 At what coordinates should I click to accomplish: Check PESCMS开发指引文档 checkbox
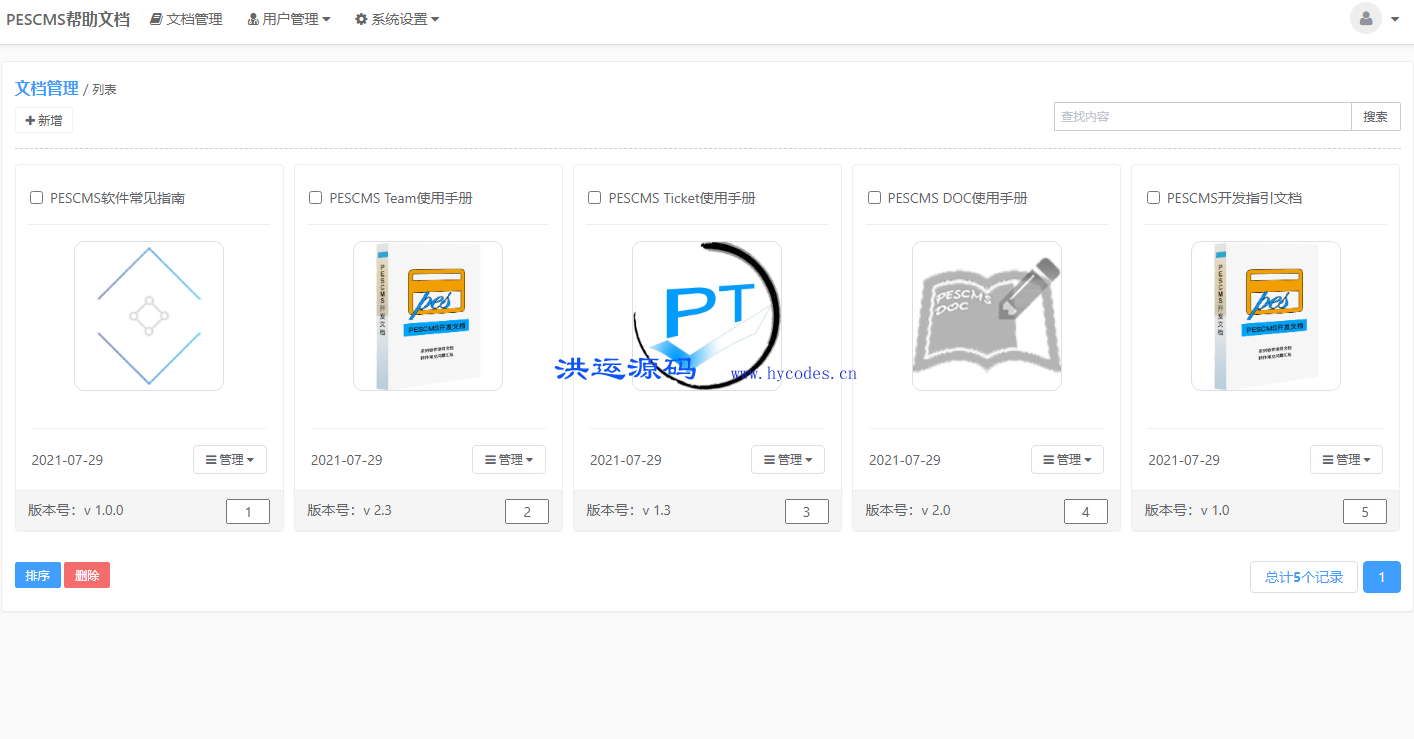click(1153, 198)
